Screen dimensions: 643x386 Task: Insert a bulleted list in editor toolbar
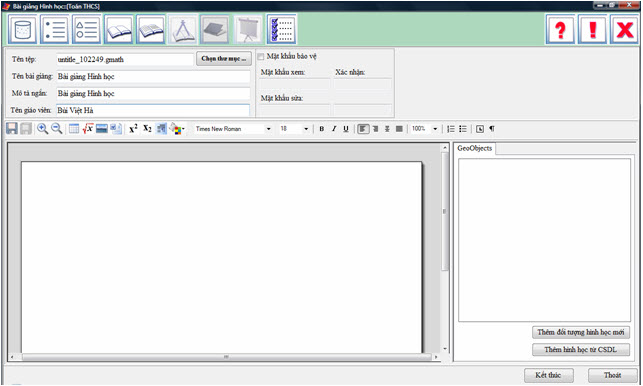[463, 129]
